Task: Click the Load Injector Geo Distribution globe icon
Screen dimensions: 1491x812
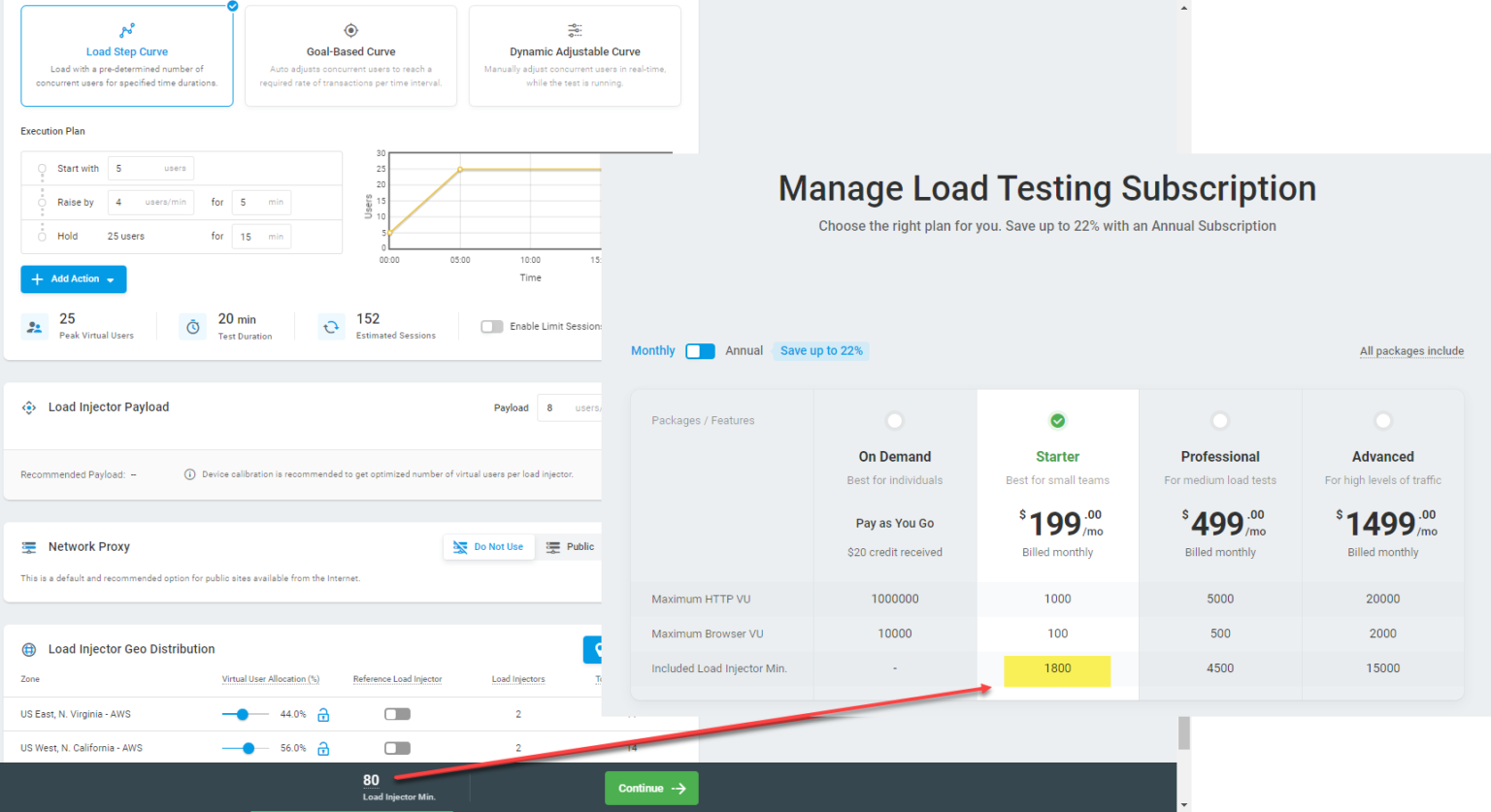Action: click(29, 649)
